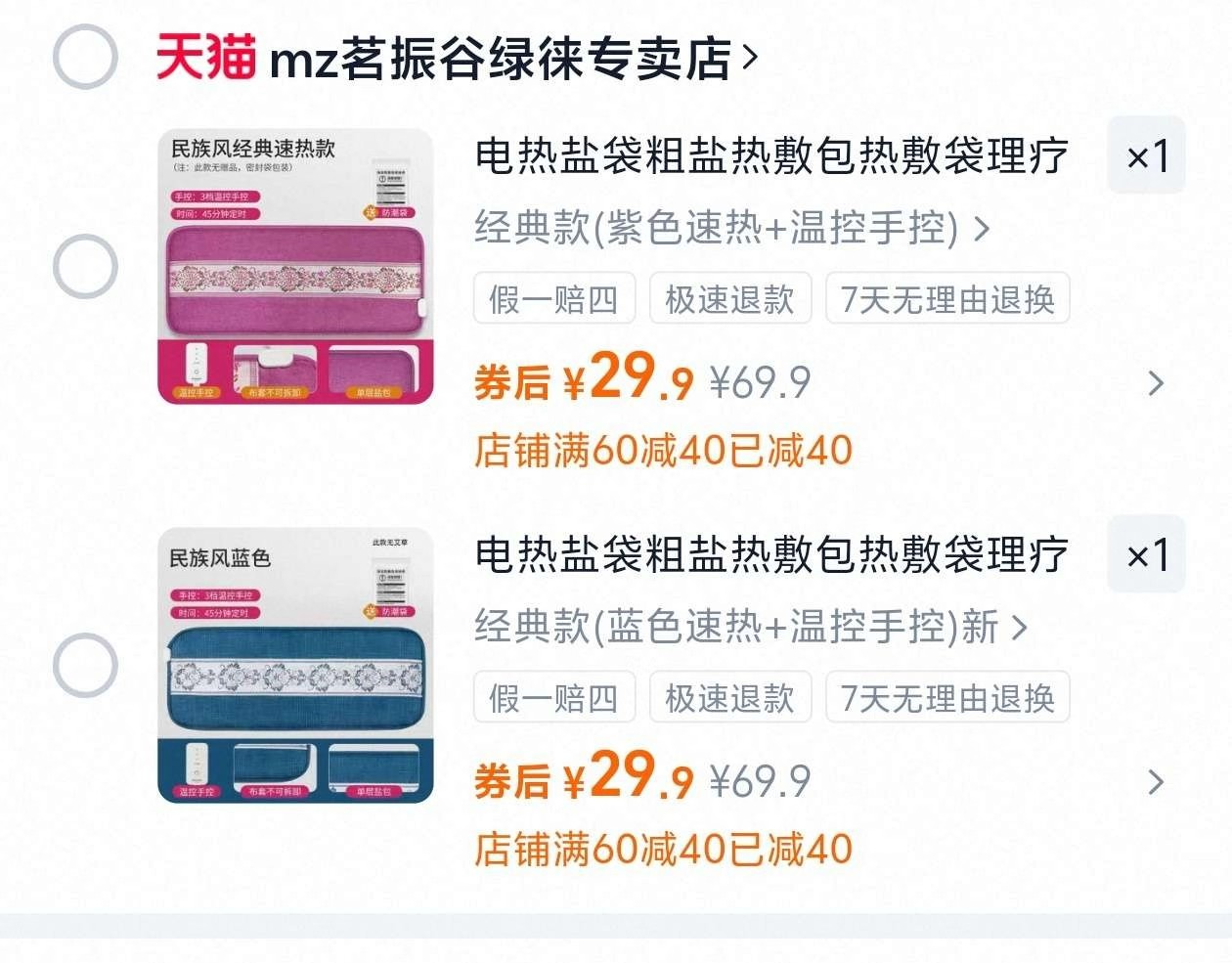The height and width of the screenshot is (963, 1232).
Task: Open the first 电热盐袋粗盐热敷包 product title
Action: (772, 156)
